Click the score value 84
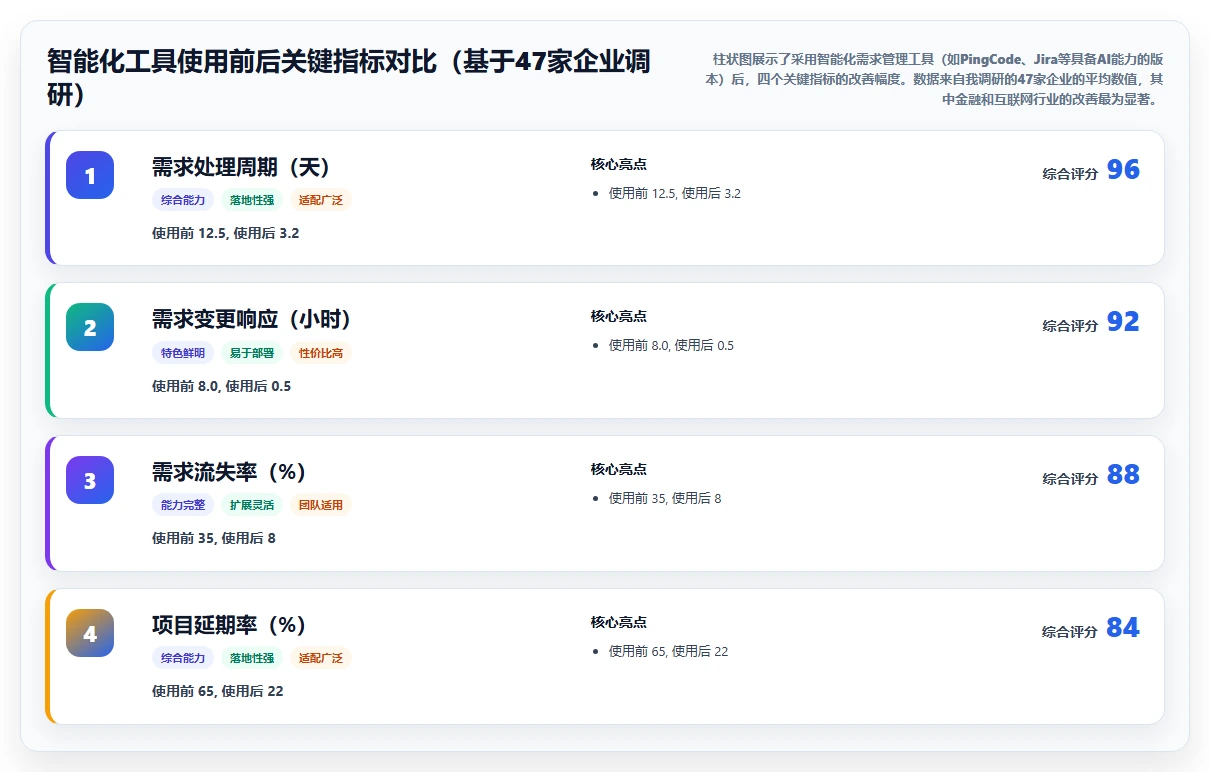 1123,628
